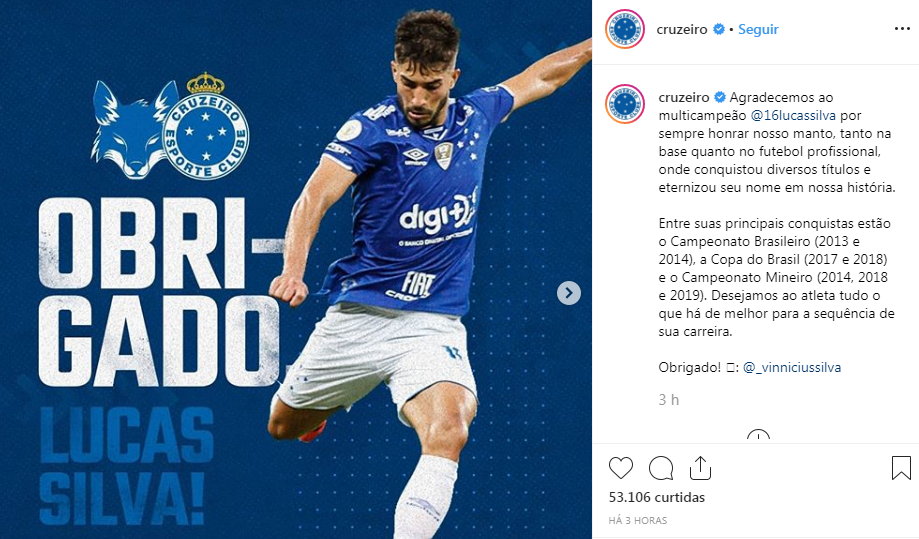Open the @16lucassilva mention link

tap(792, 115)
